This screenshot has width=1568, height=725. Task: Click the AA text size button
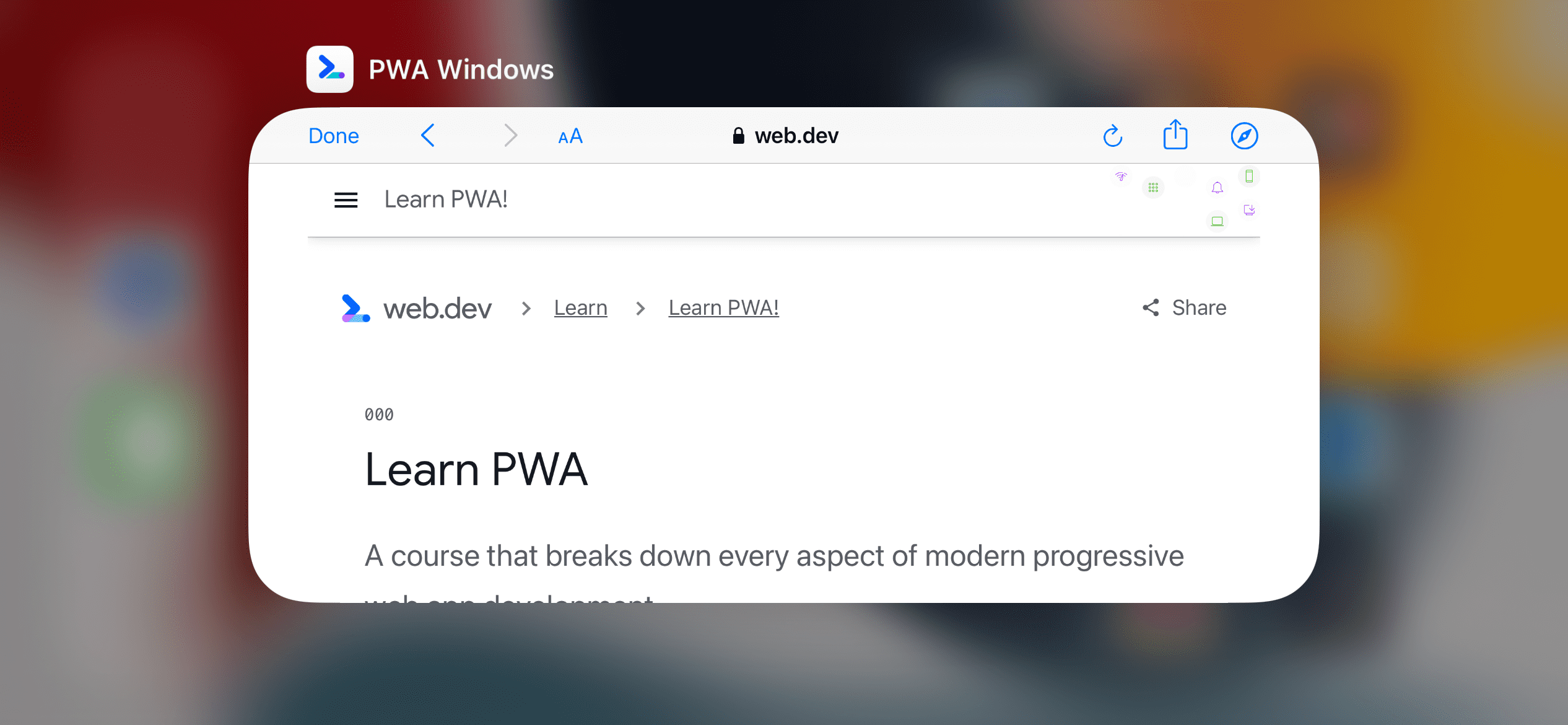coord(570,135)
